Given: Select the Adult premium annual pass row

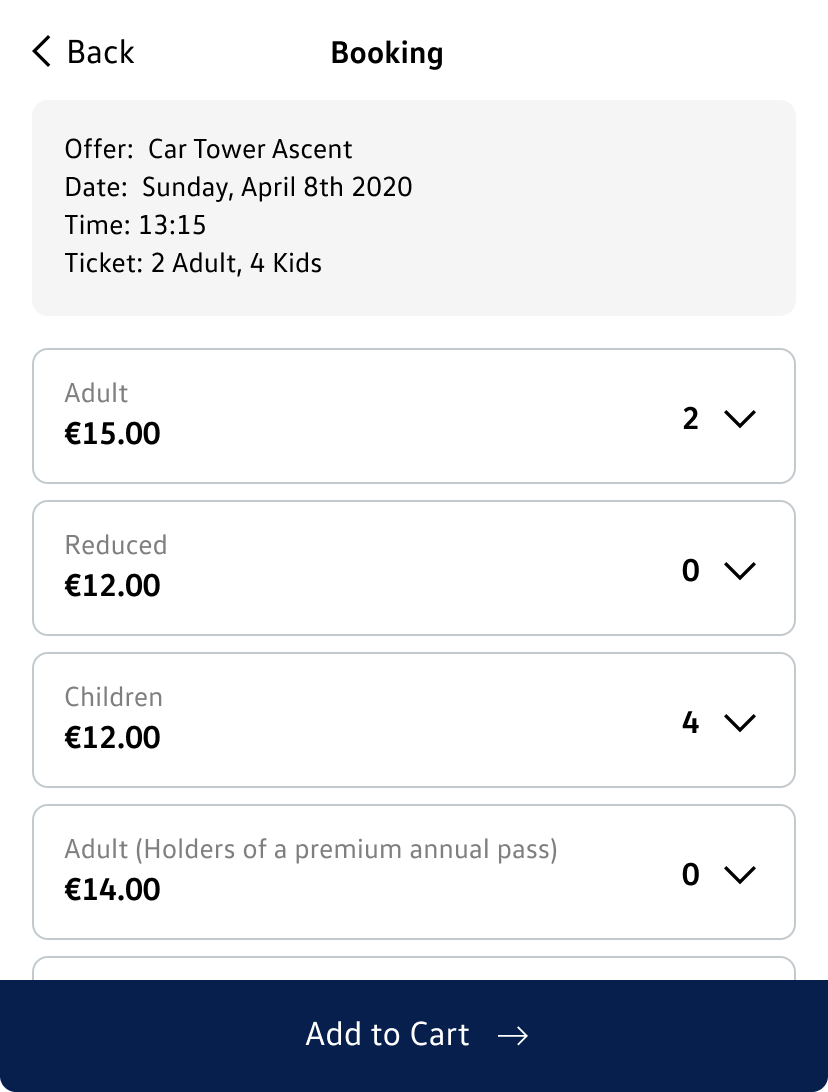Looking at the screenshot, I should pos(350,872).
